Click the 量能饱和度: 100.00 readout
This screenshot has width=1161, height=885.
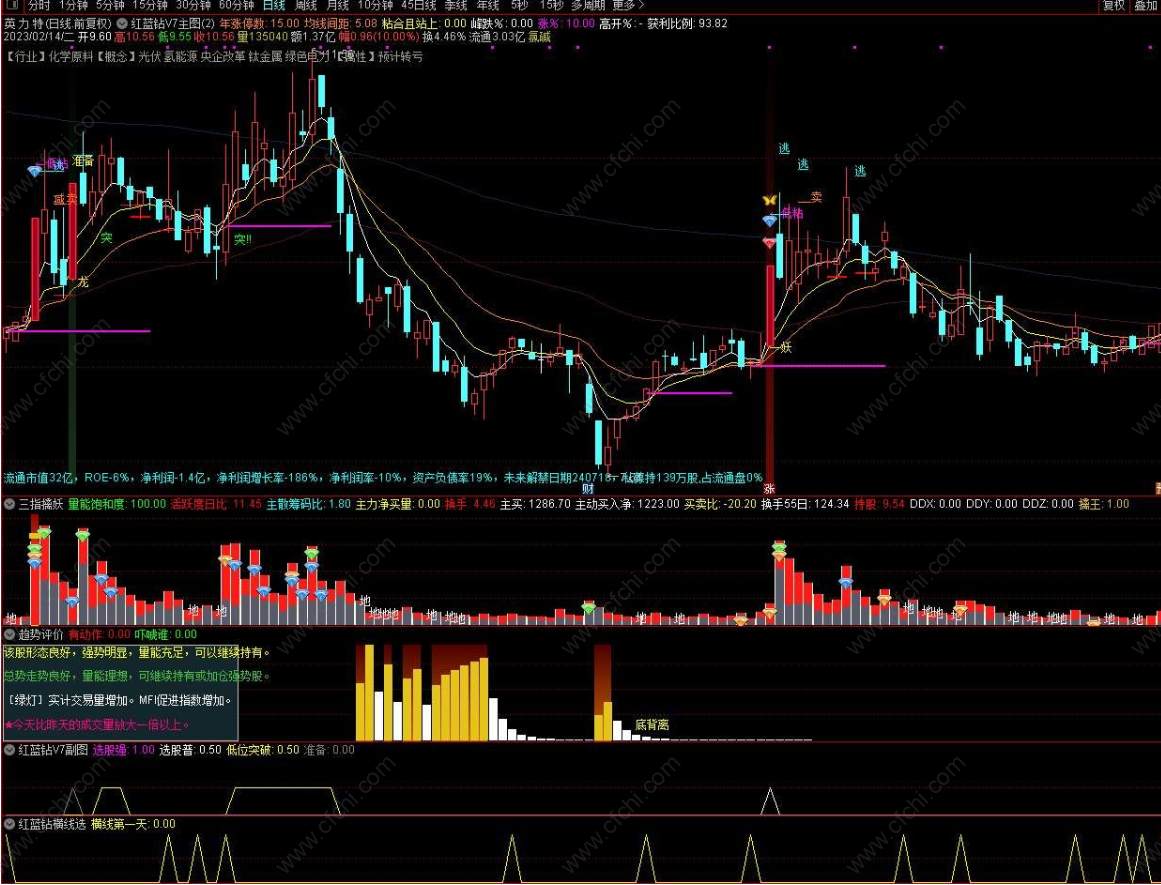click(117, 504)
